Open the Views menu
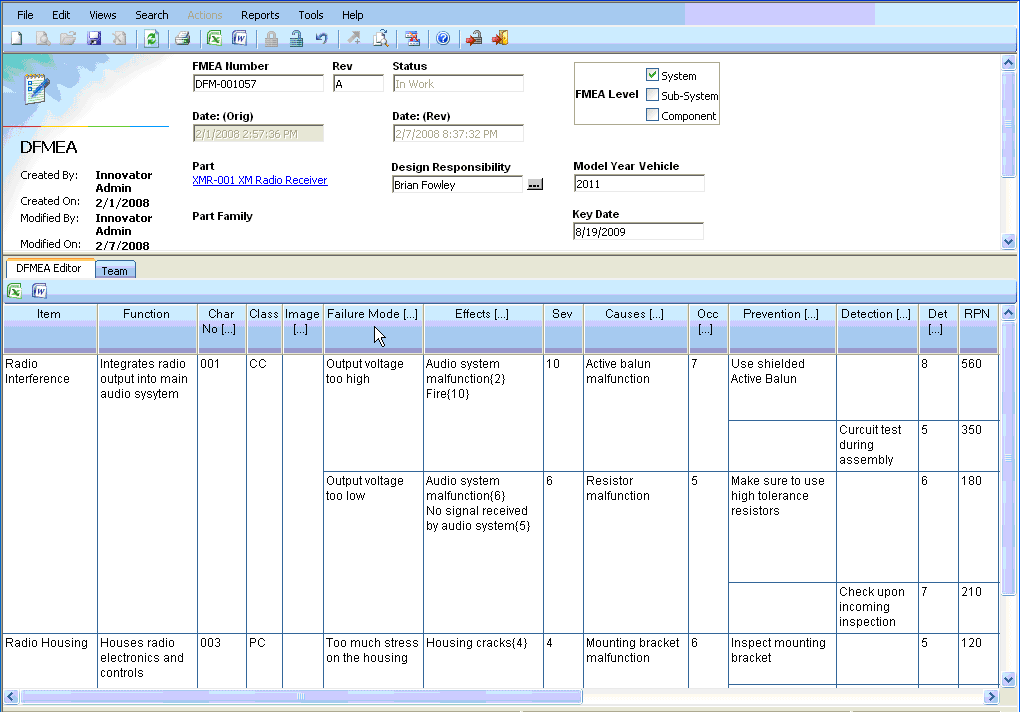Viewport: 1023px width, 713px height. click(103, 15)
